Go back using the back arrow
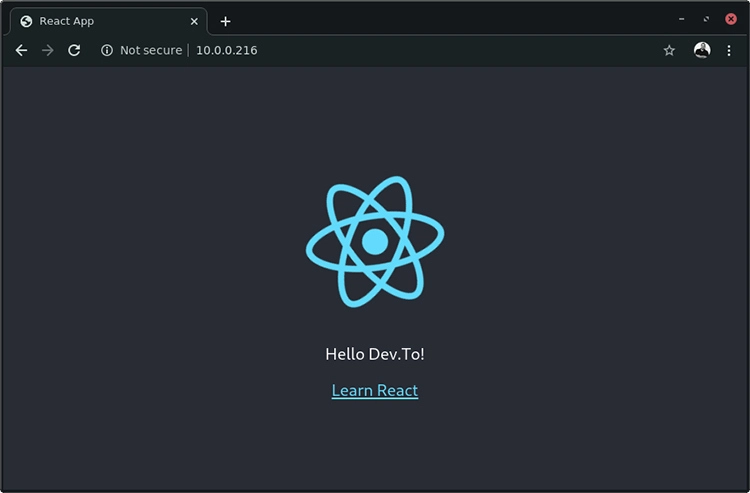Viewport: 750px width, 493px height. (x=21, y=50)
